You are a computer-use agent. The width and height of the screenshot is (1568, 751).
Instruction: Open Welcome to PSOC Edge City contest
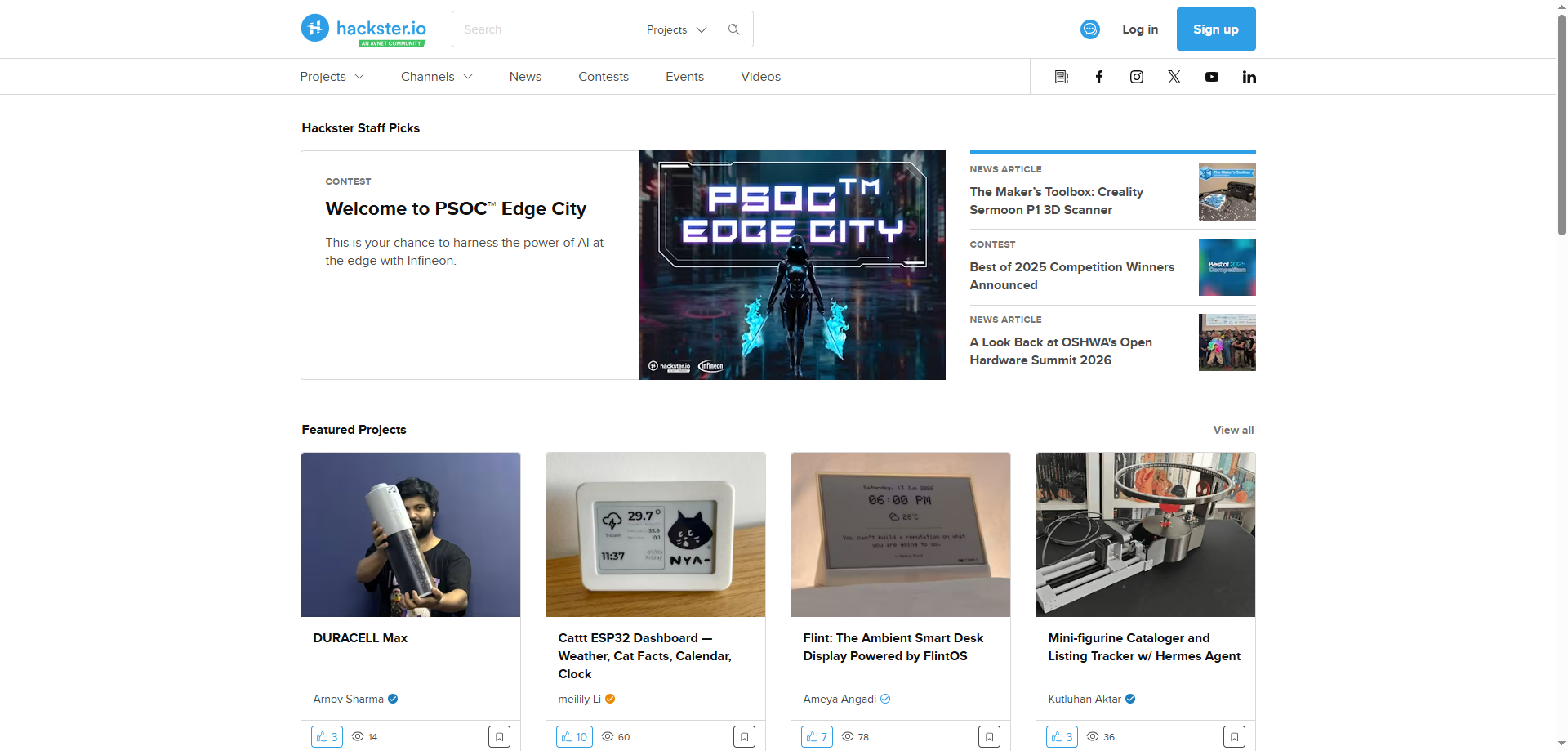click(456, 209)
